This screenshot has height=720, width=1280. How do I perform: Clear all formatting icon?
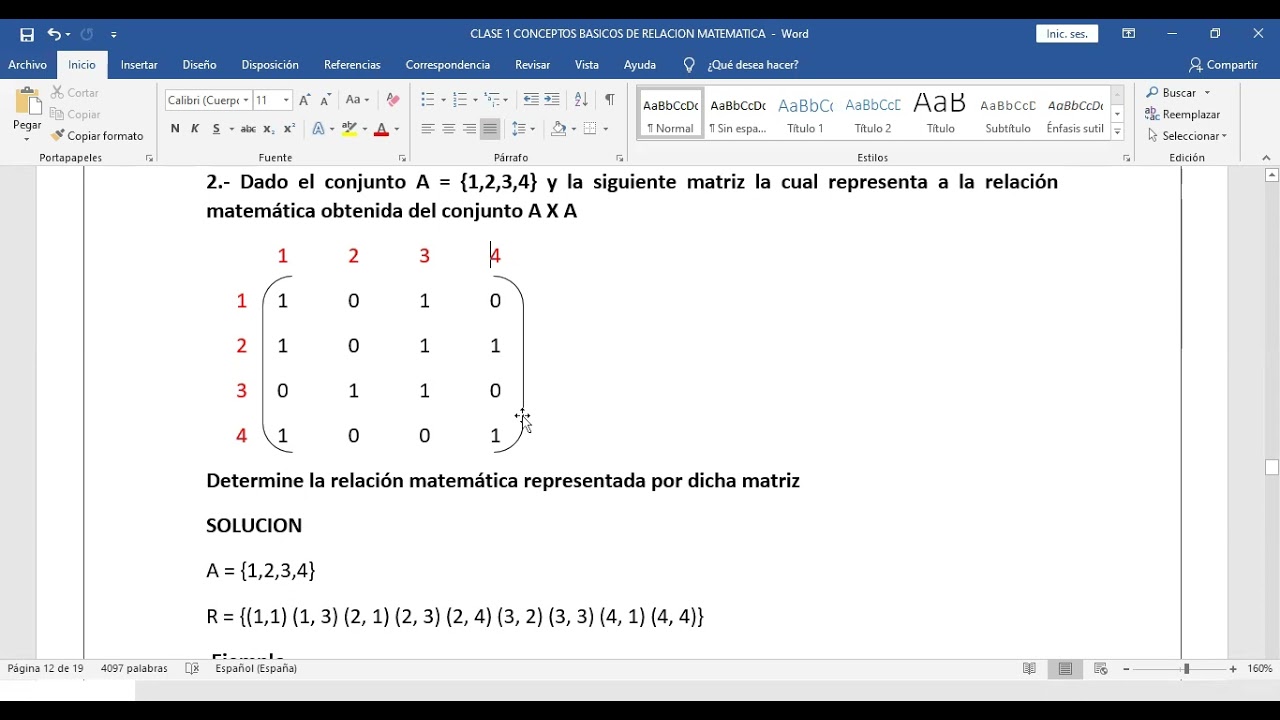(x=392, y=100)
